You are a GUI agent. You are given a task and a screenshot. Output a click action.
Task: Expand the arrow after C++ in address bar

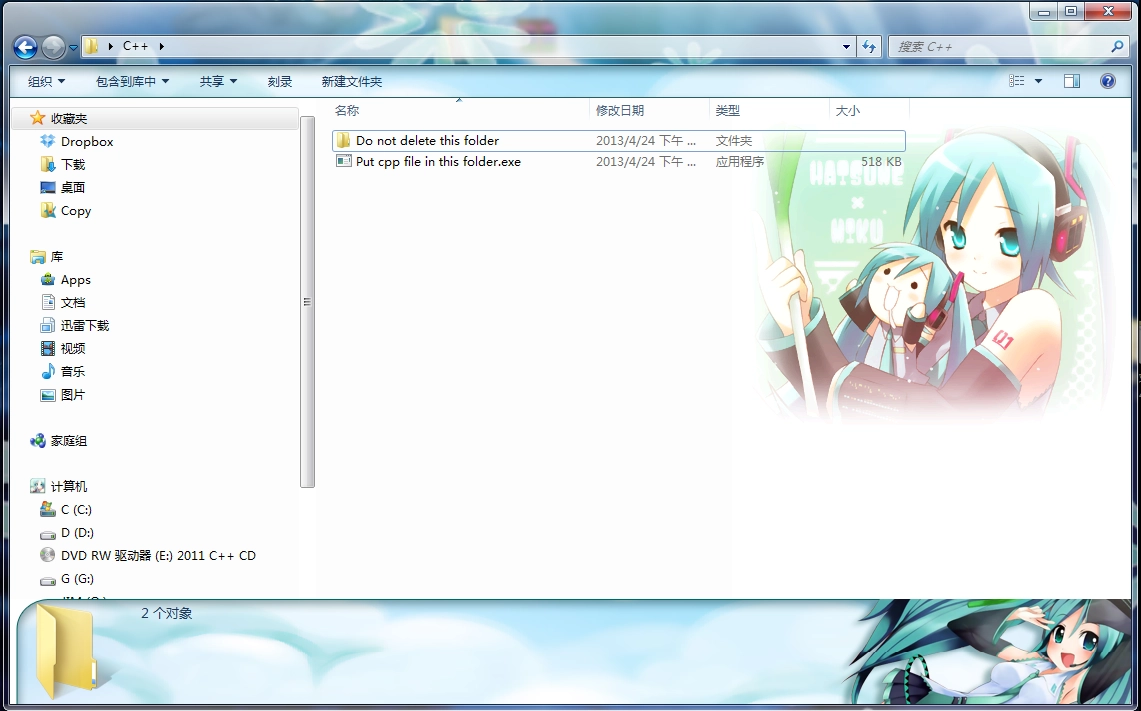click(x=162, y=46)
